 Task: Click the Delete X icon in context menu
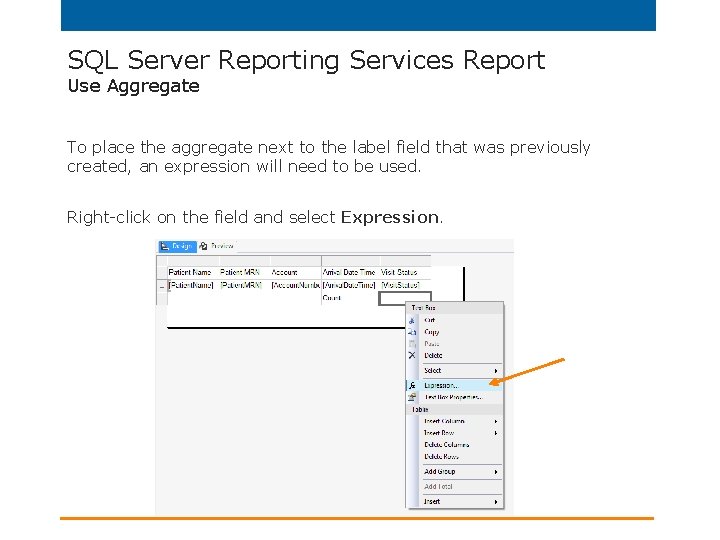(412, 355)
